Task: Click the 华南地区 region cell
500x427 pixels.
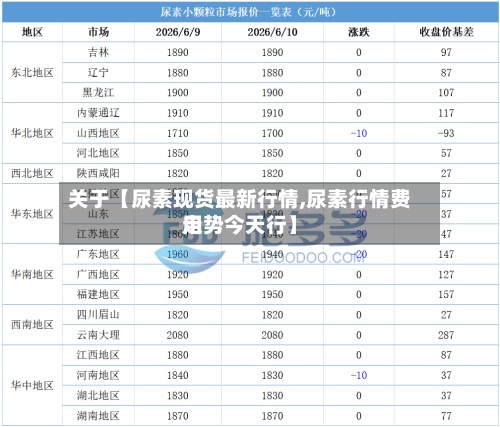Action: pyautogui.click(x=32, y=274)
